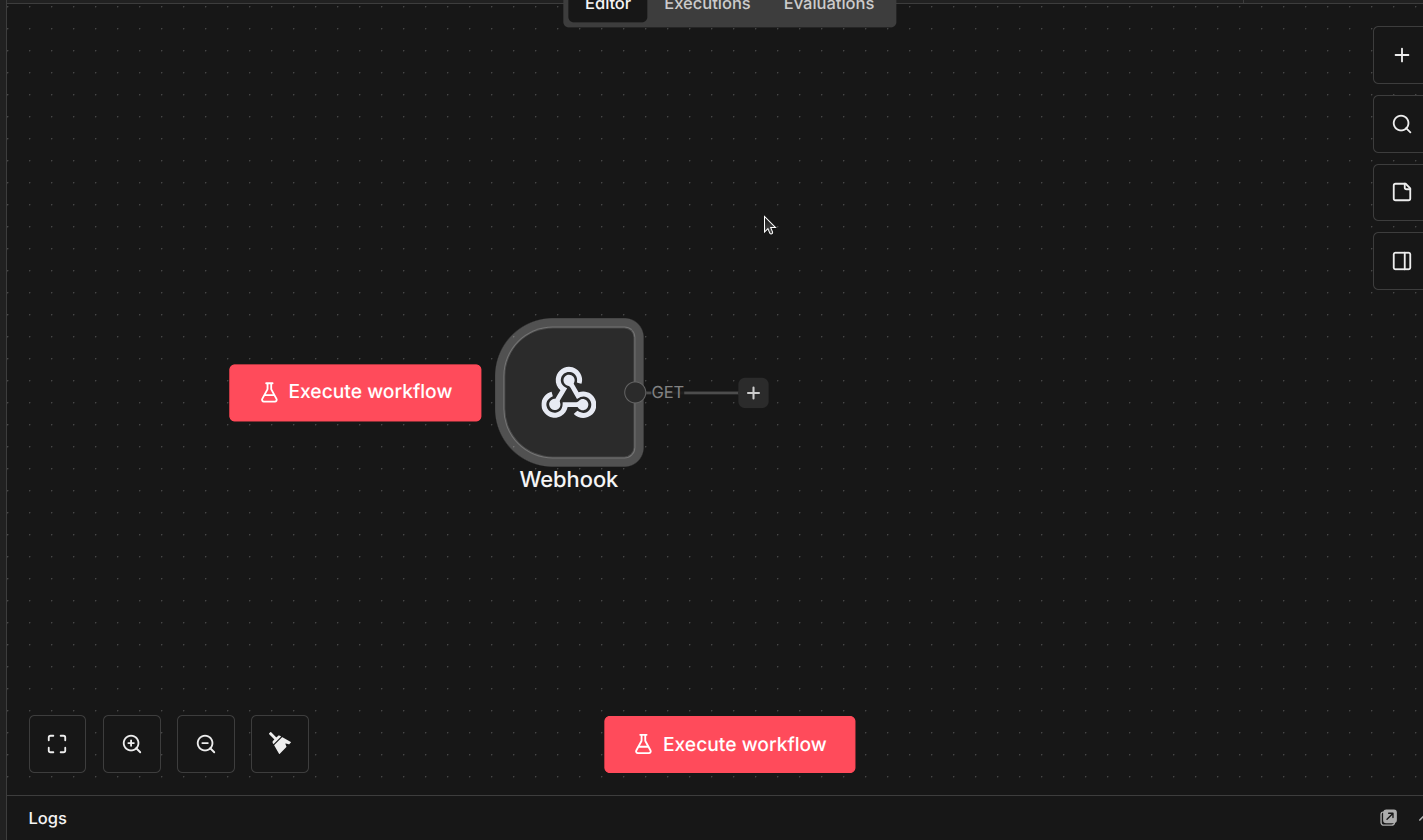1423x840 pixels.
Task: Select the Webhook node title text
Action: pyautogui.click(x=568, y=479)
